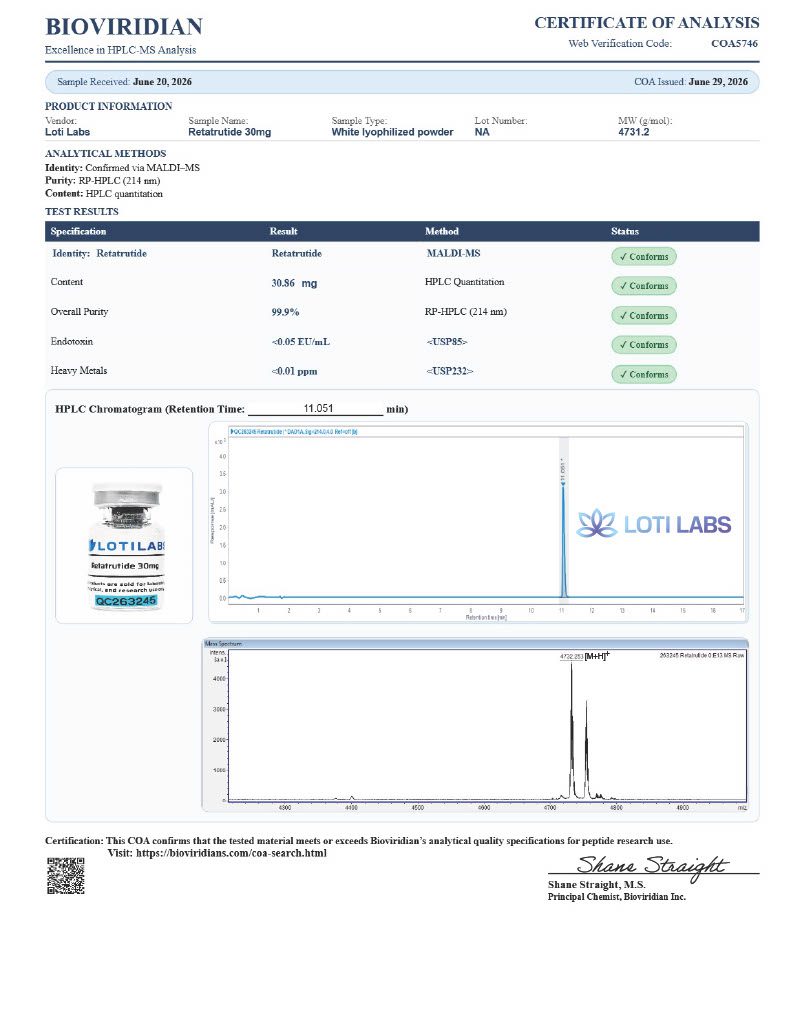The image size is (791, 1024).
Task: Click the Shane Straight signature
Action: click(x=651, y=866)
